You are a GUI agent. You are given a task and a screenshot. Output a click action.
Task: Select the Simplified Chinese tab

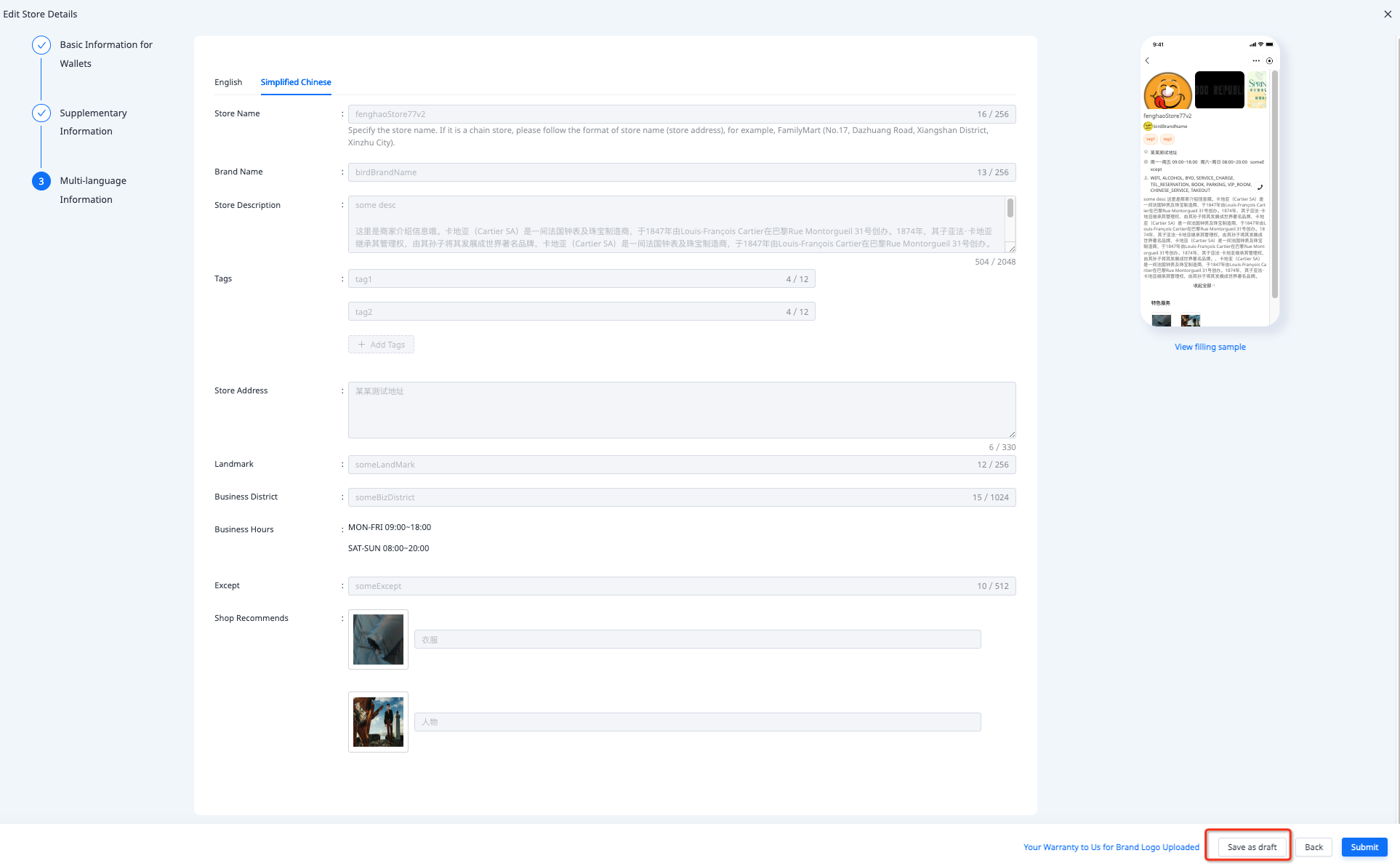click(x=296, y=82)
